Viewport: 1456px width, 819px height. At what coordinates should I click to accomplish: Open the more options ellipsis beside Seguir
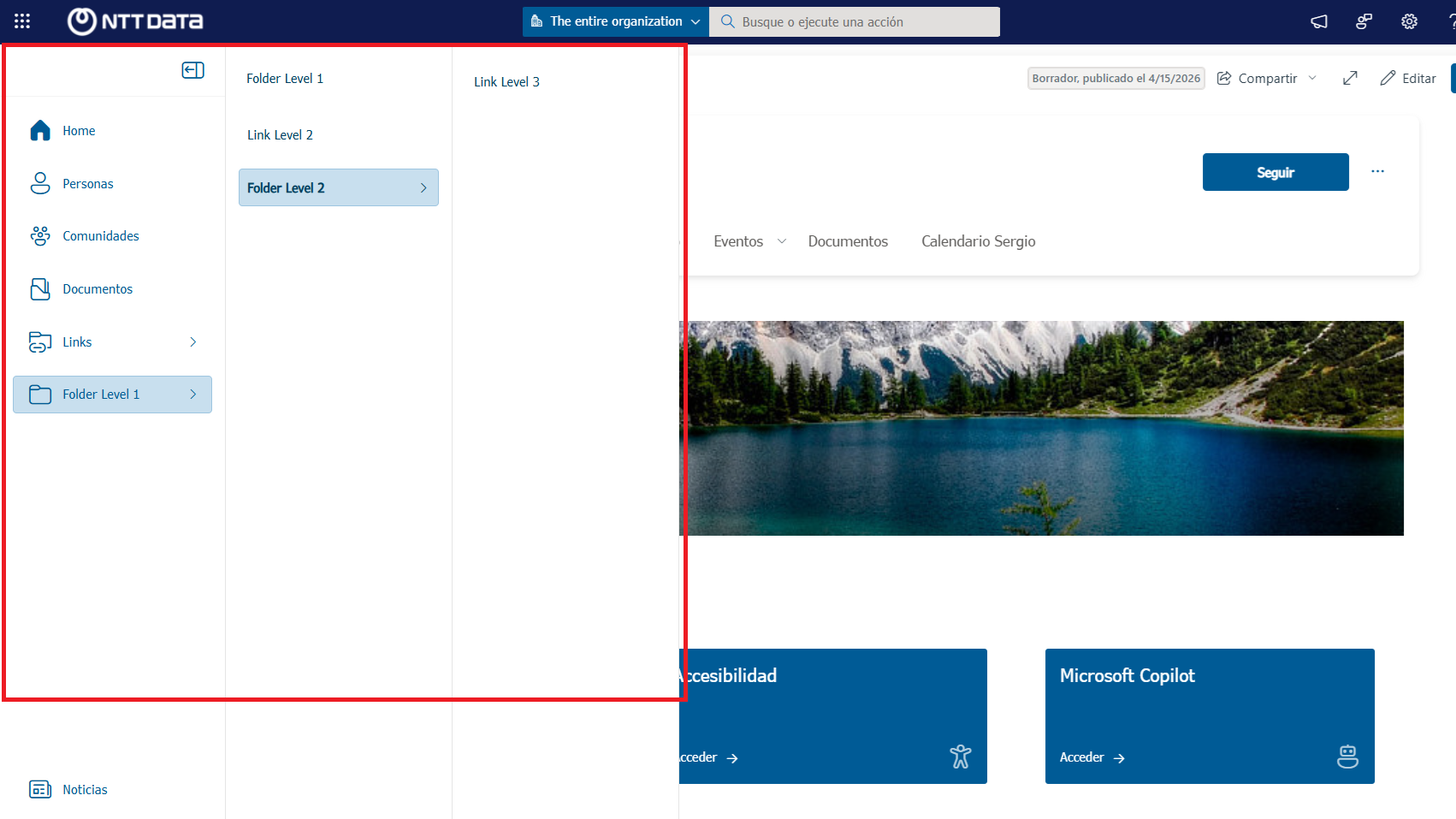(1377, 172)
